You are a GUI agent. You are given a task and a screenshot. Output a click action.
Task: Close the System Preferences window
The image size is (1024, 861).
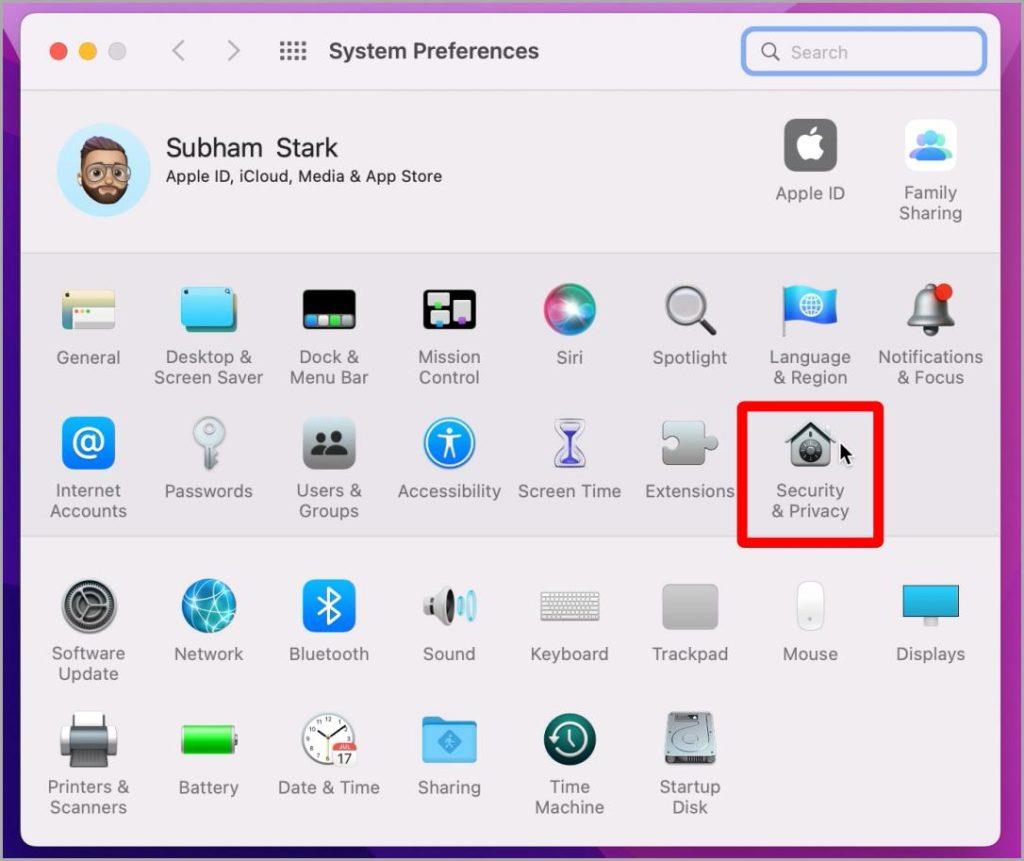click(59, 51)
